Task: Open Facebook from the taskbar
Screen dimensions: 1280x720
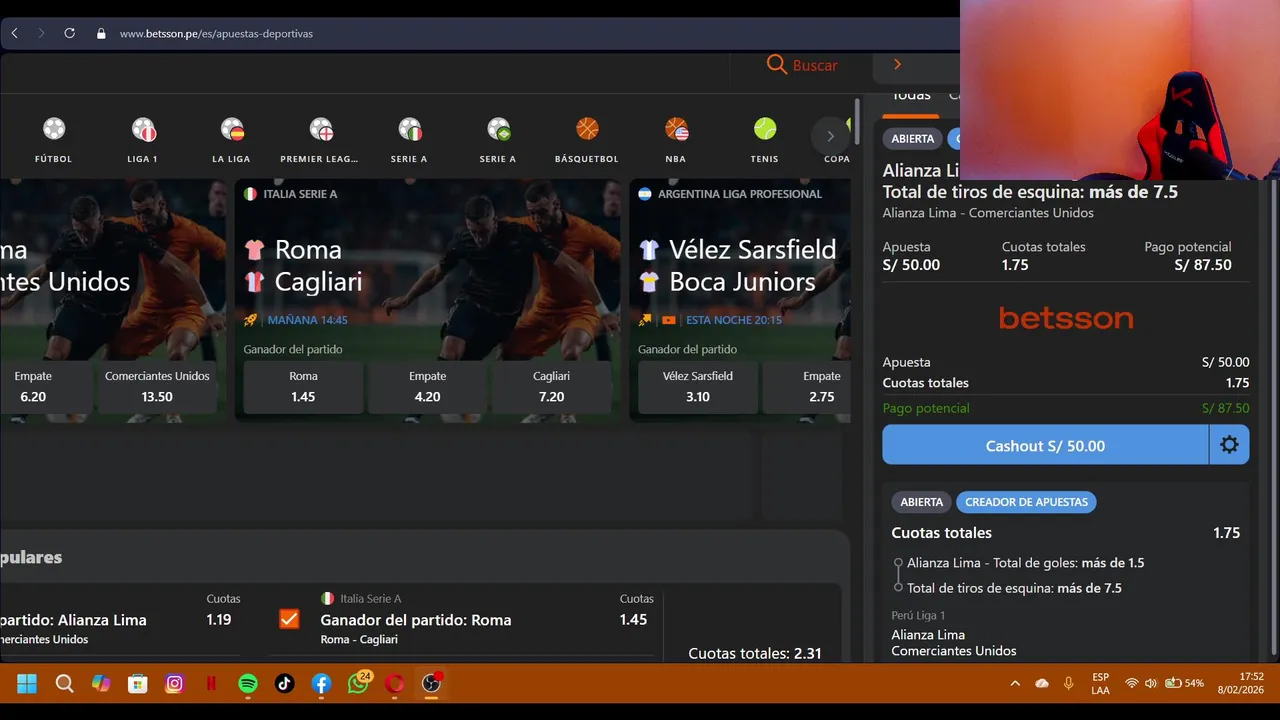Action: (321, 684)
